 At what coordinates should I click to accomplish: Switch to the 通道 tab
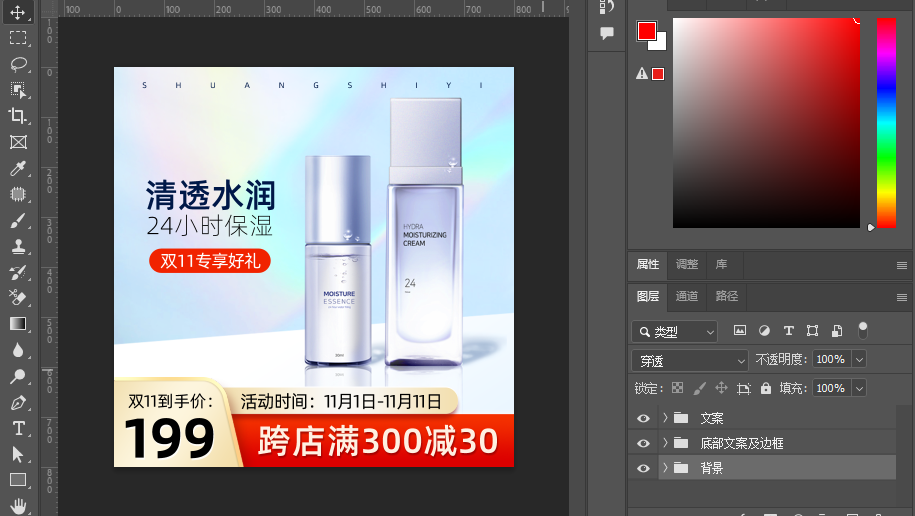[687, 296]
